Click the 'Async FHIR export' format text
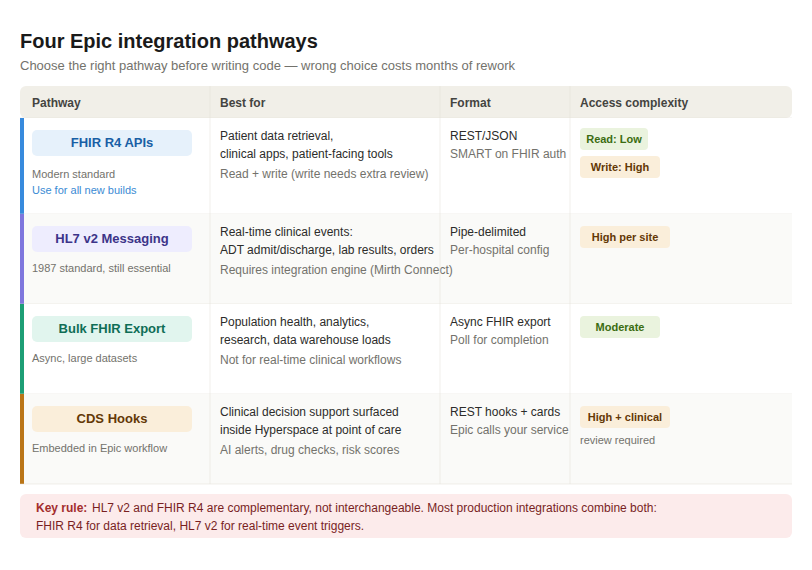Screen dimensions: 812x570 500,321
